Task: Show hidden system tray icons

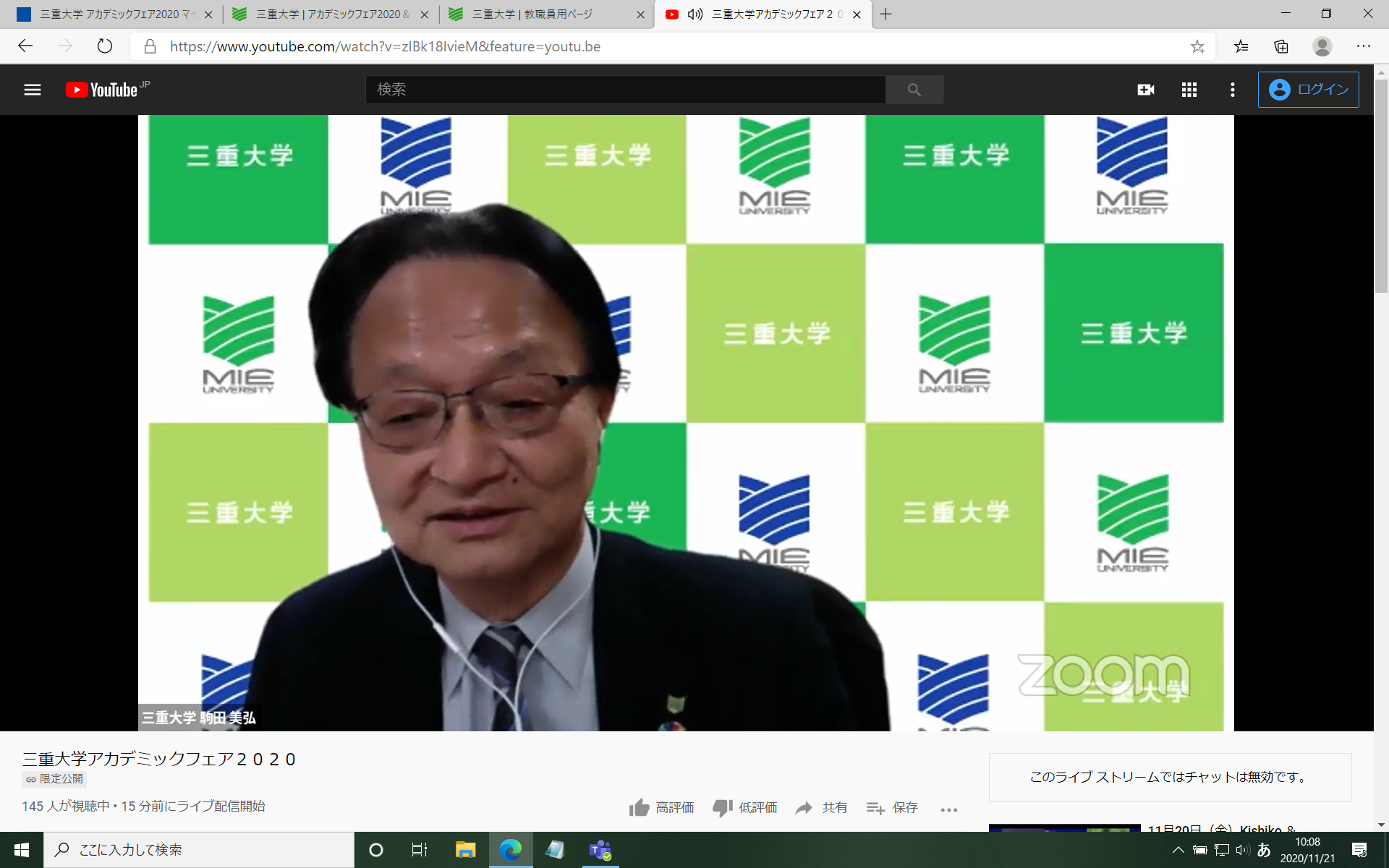Action: click(1178, 850)
